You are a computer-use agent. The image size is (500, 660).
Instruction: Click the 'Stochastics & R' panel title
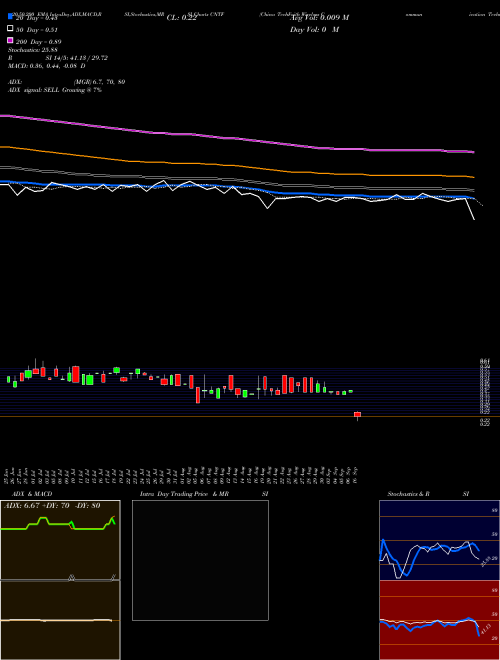point(408,494)
